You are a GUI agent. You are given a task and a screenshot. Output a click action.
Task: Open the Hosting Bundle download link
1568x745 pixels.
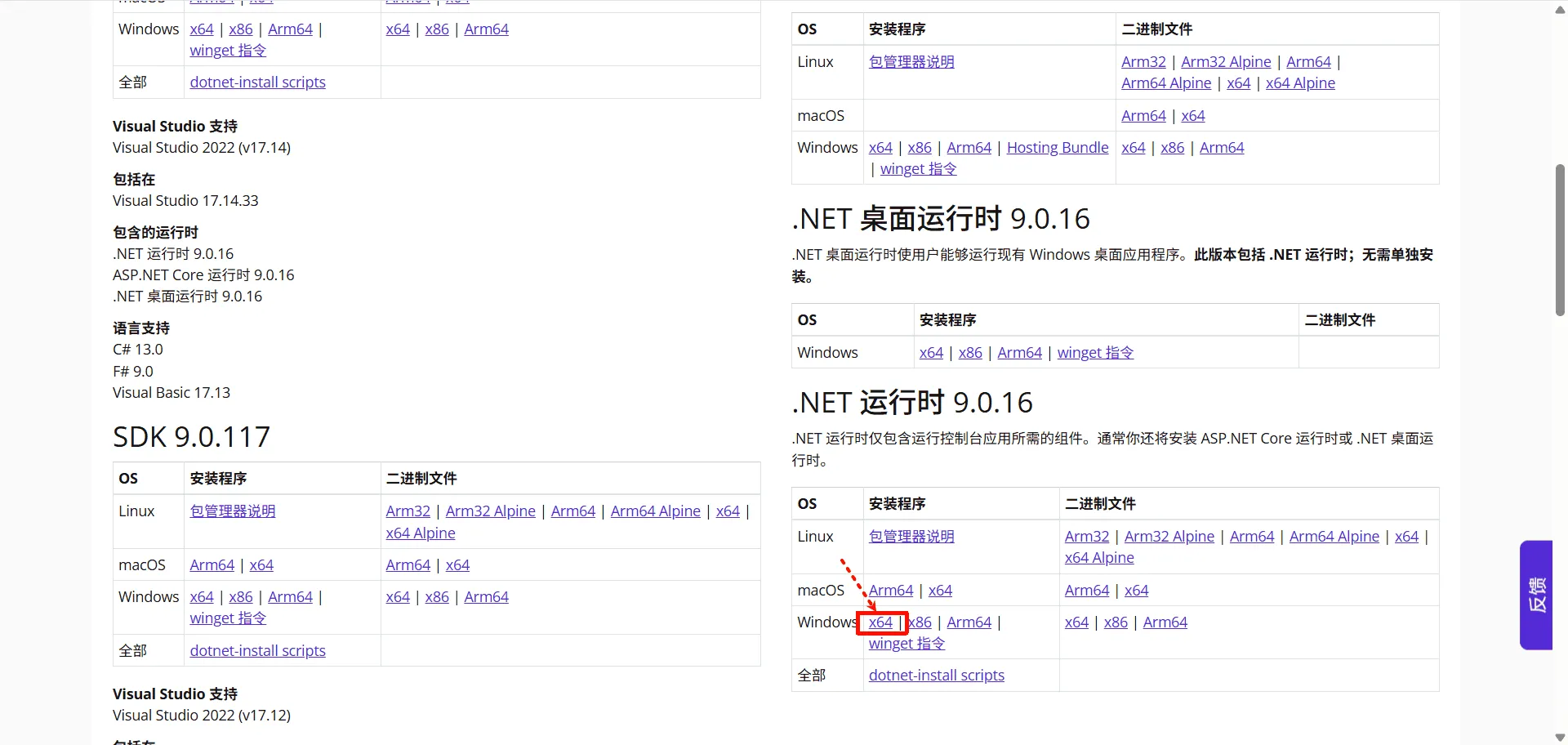tap(1058, 148)
